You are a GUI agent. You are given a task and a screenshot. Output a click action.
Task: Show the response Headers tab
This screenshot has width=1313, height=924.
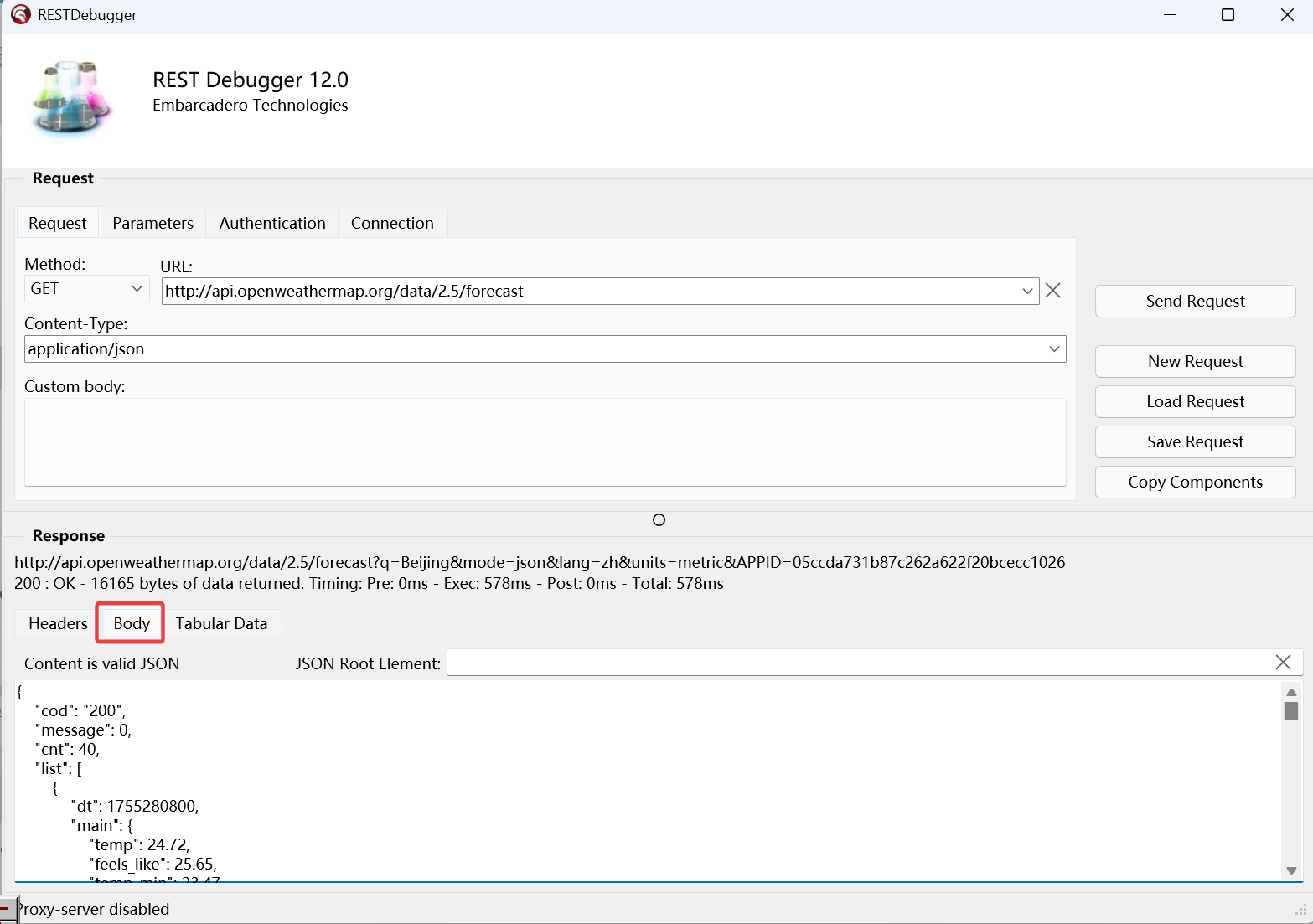[58, 624]
